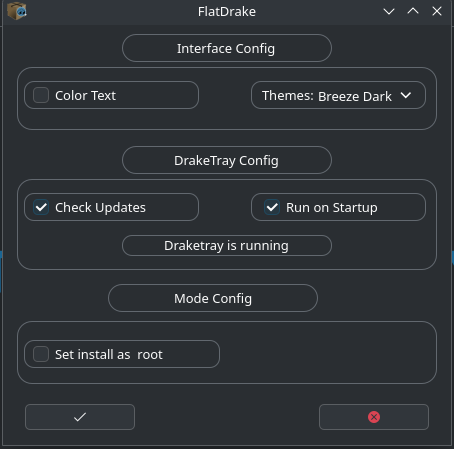Select the Breeze Dark theme value
This screenshot has height=449, width=454.
pos(355,97)
